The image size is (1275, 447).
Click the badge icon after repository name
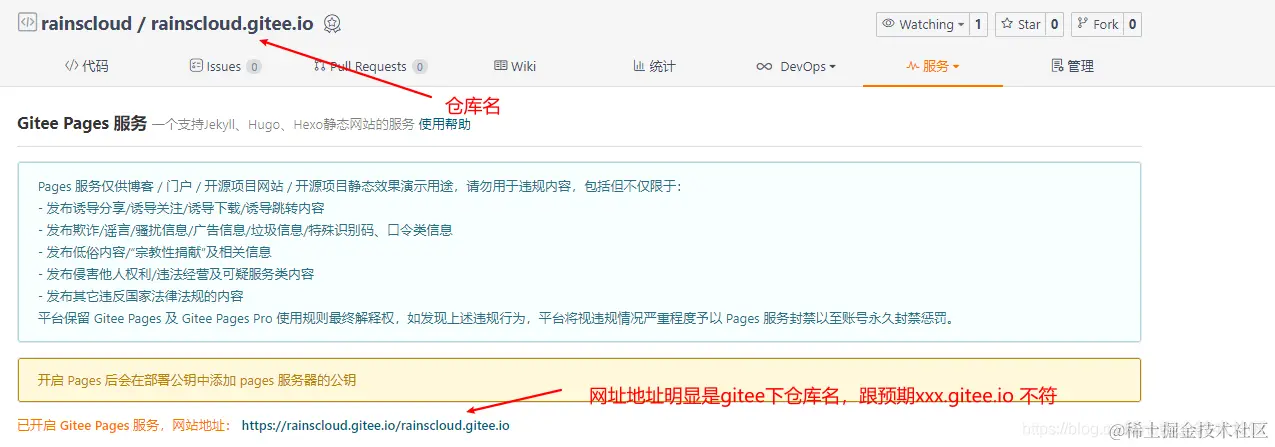point(333,24)
